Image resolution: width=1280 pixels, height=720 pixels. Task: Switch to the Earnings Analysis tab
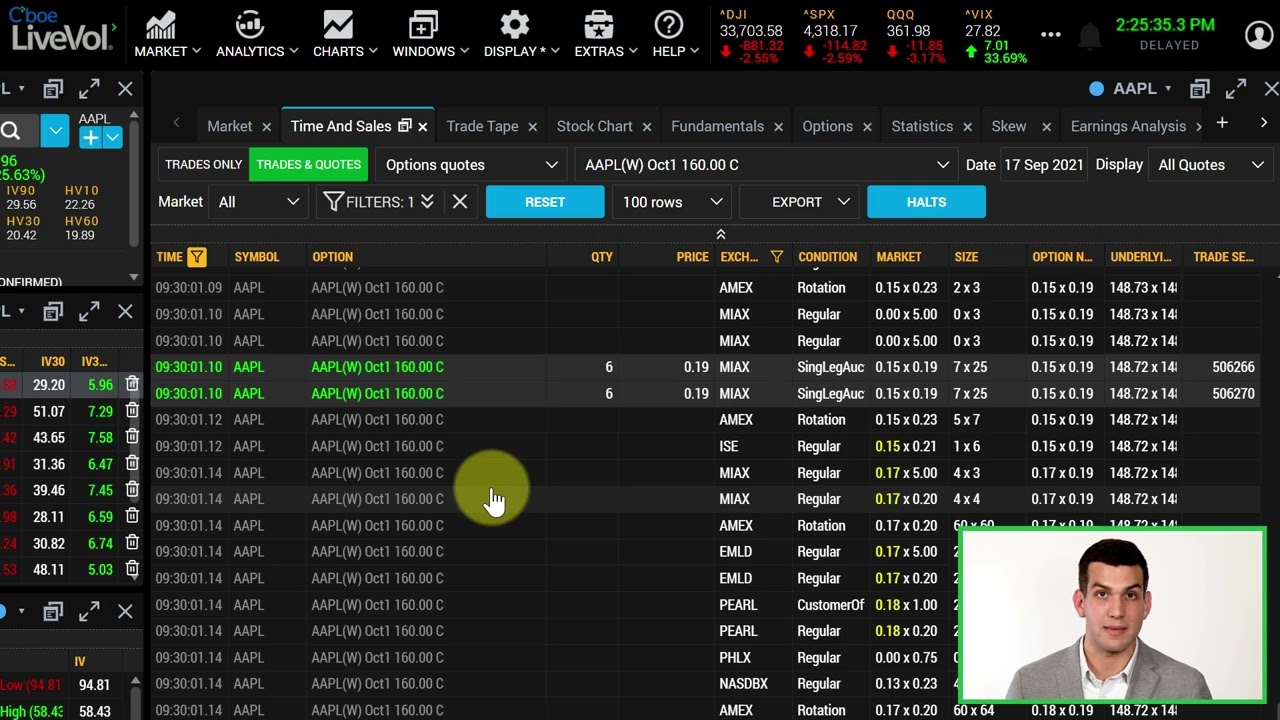pyautogui.click(x=1128, y=126)
